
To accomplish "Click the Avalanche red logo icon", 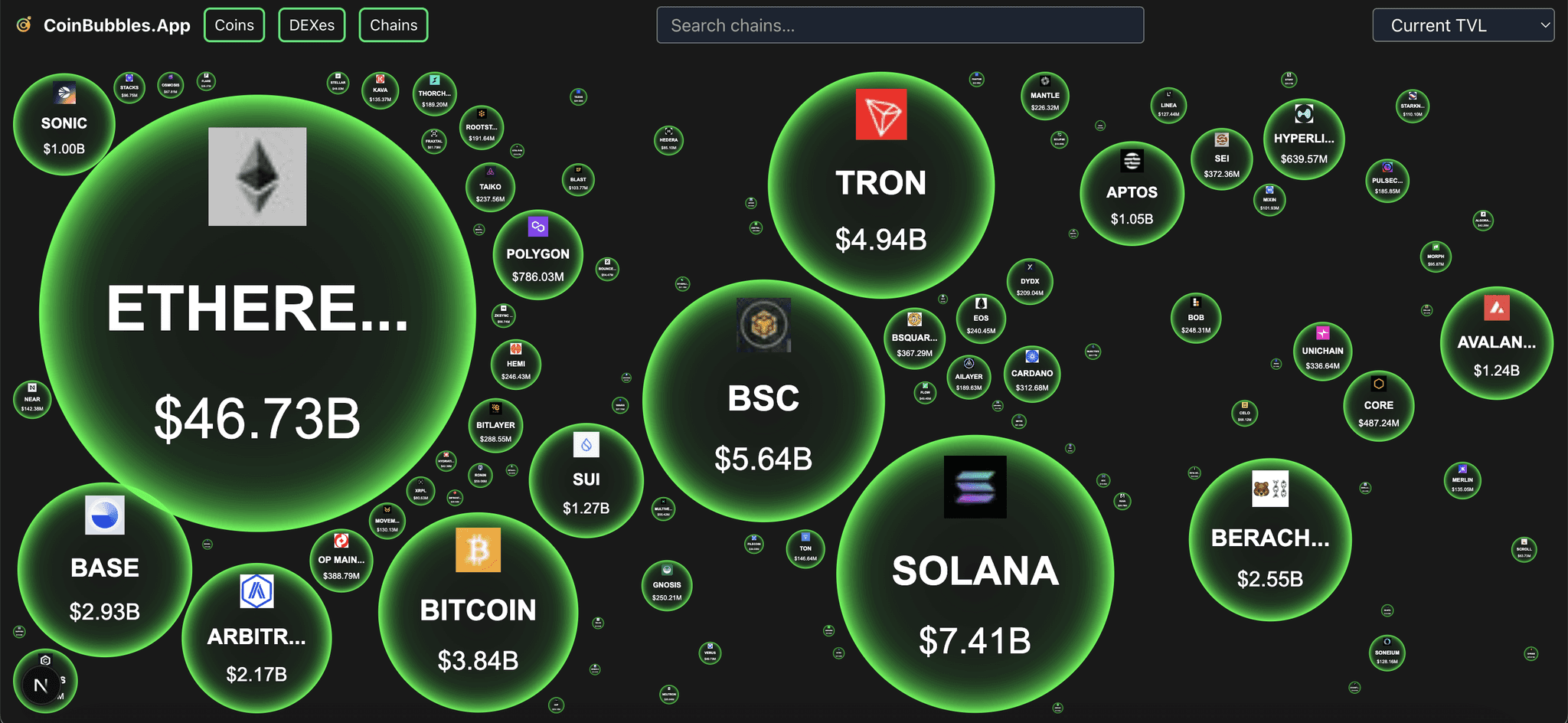I will pyautogui.click(x=1497, y=308).
